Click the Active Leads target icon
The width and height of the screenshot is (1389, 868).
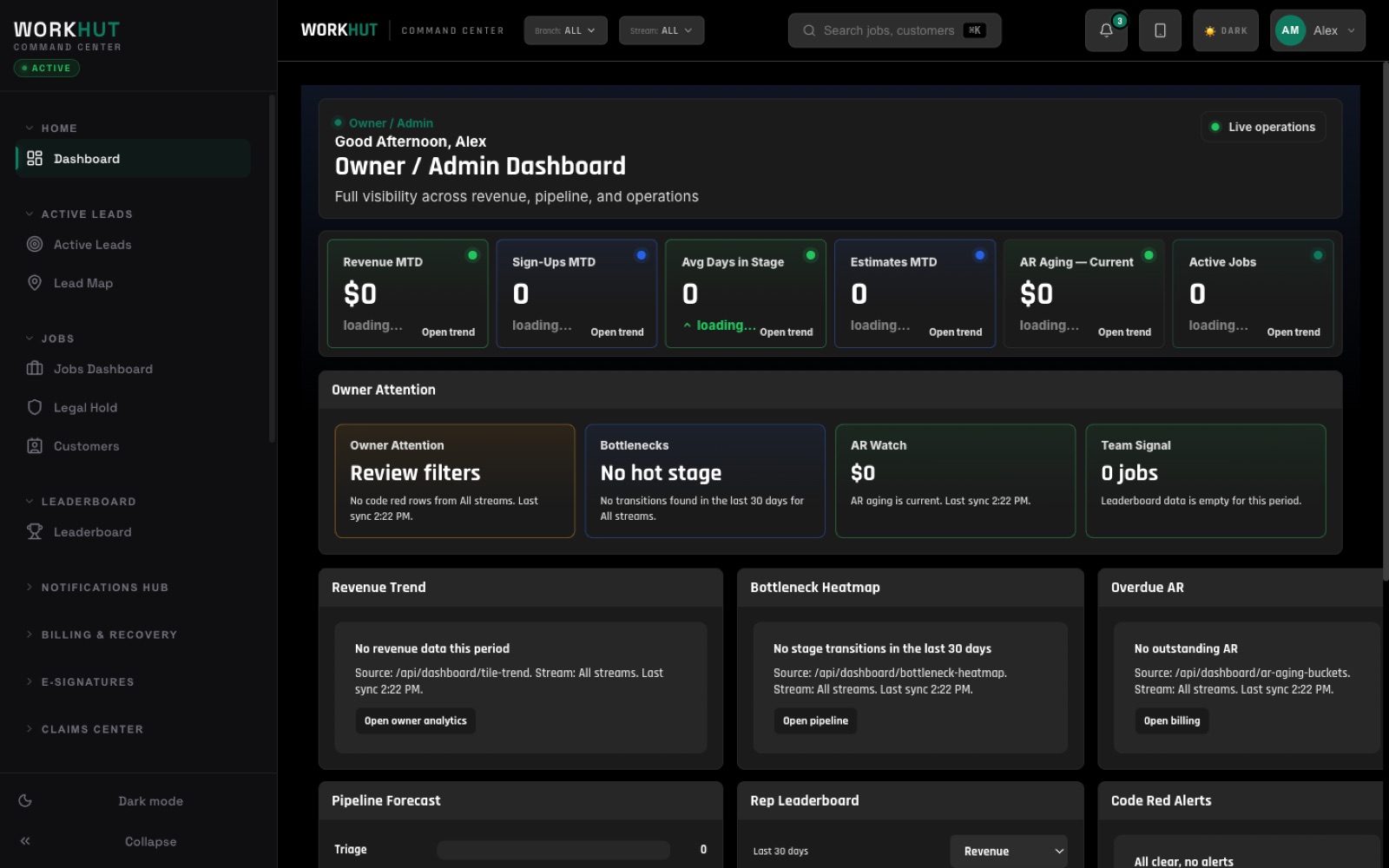(x=35, y=245)
